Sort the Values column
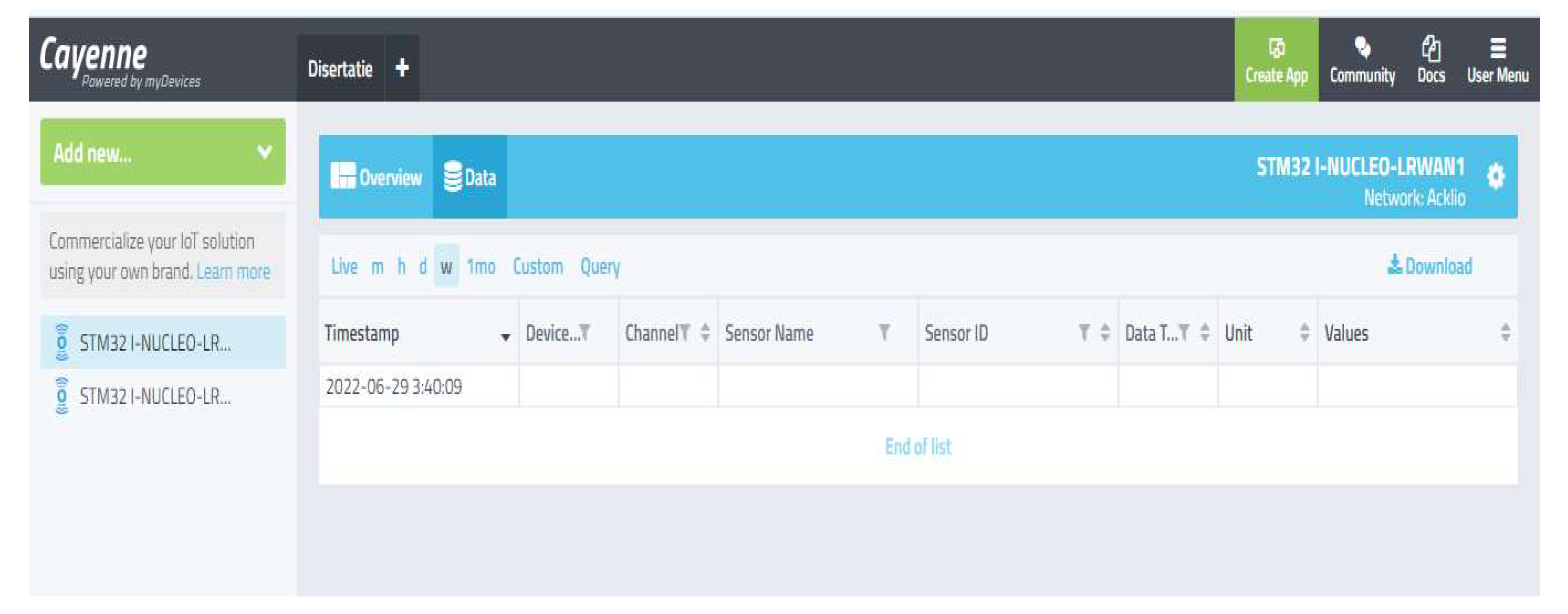Screen dimensions: 1568x614 point(1505,332)
